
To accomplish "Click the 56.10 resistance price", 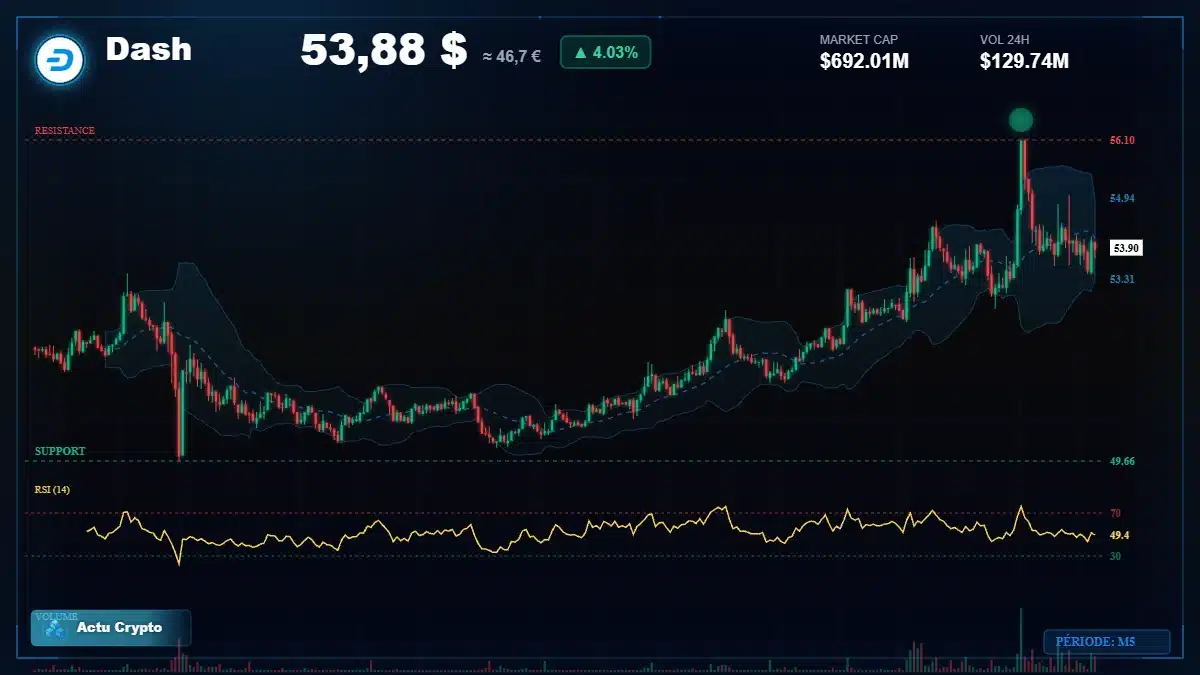I will pos(1123,141).
